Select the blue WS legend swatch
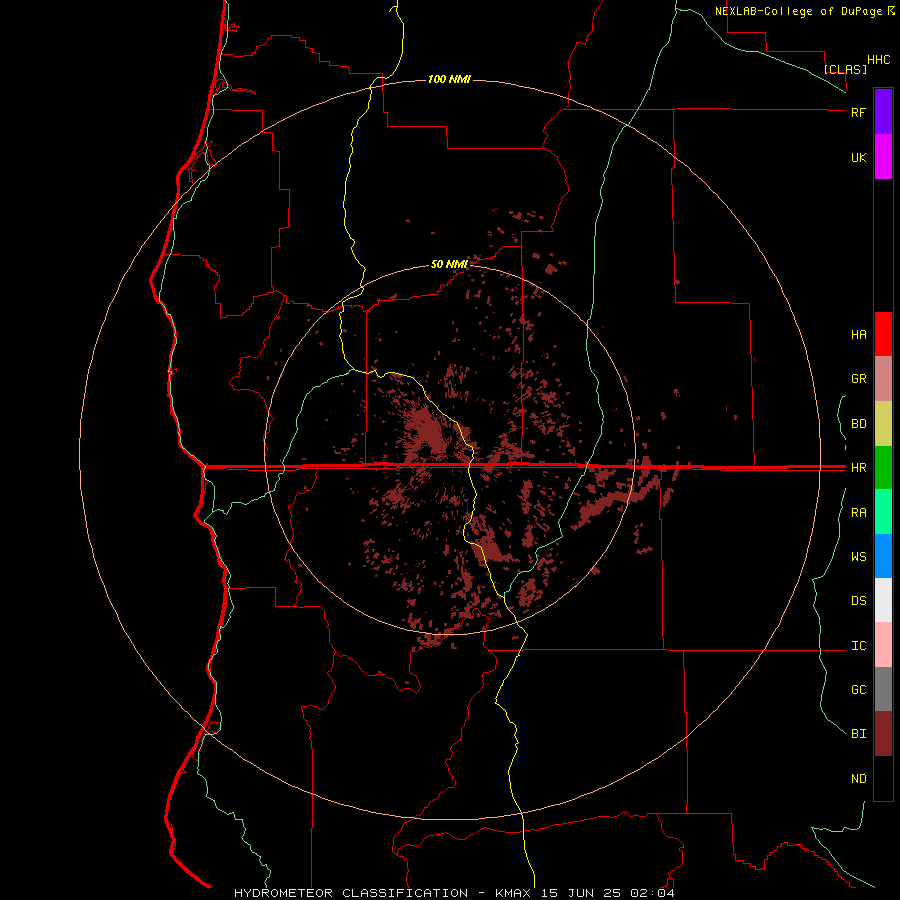Screen dimensions: 900x900 click(x=883, y=556)
